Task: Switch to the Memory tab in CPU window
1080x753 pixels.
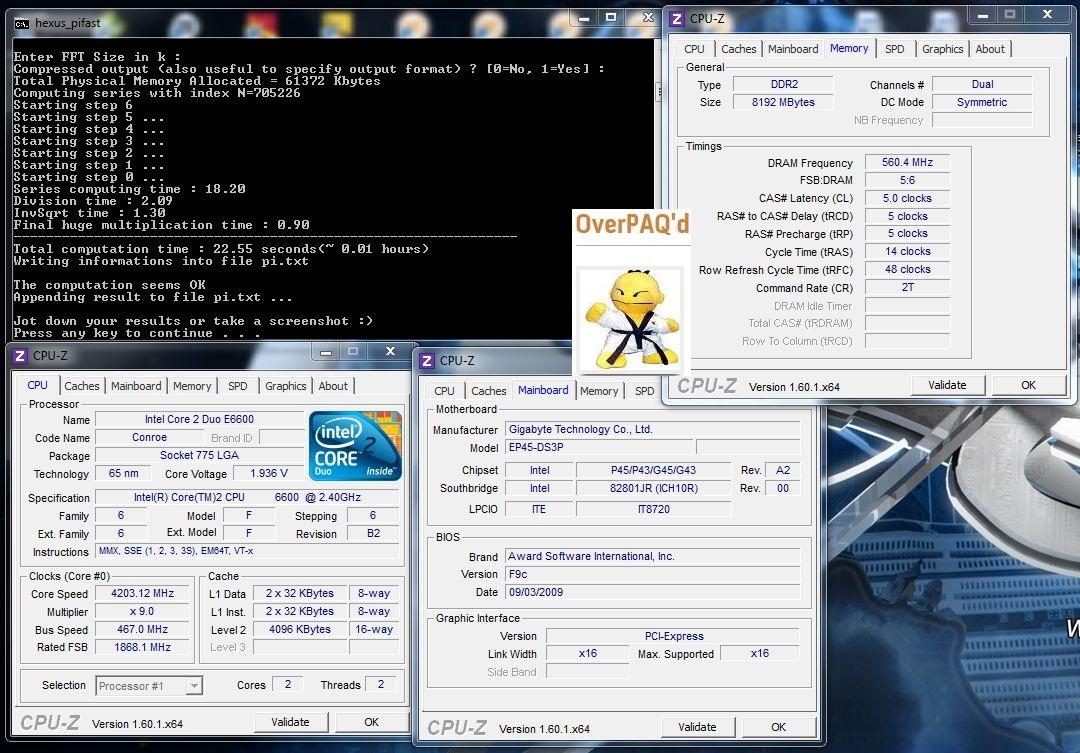Action: coord(192,386)
